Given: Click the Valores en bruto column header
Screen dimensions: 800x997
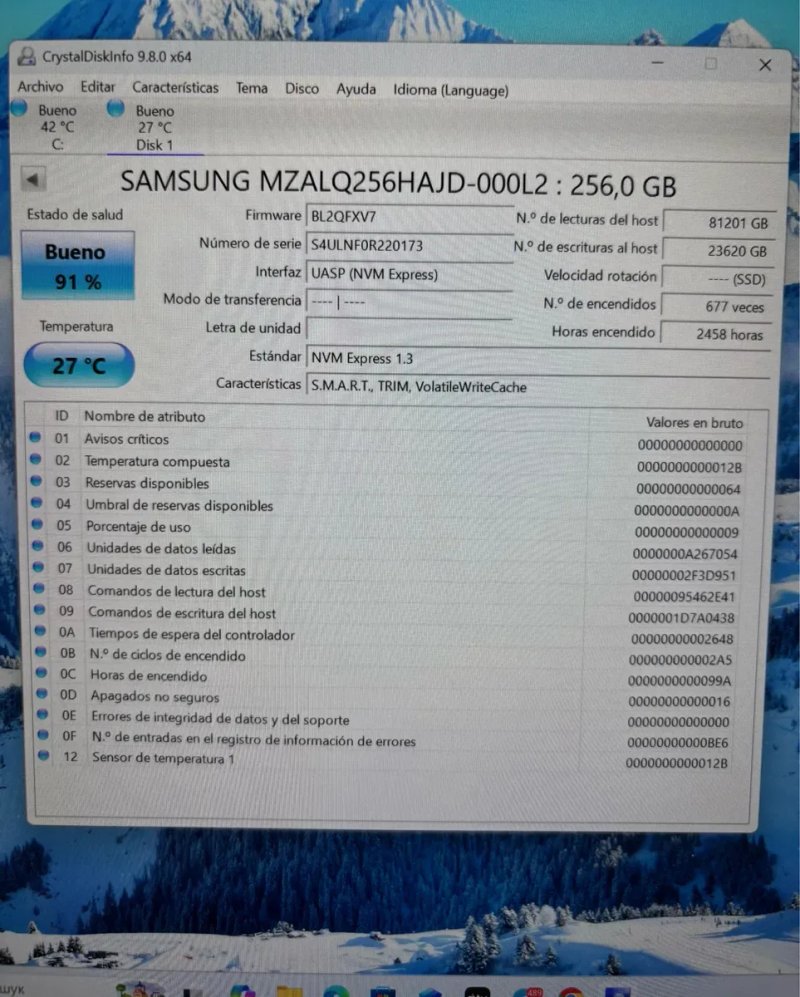Looking at the screenshot, I should point(694,423).
